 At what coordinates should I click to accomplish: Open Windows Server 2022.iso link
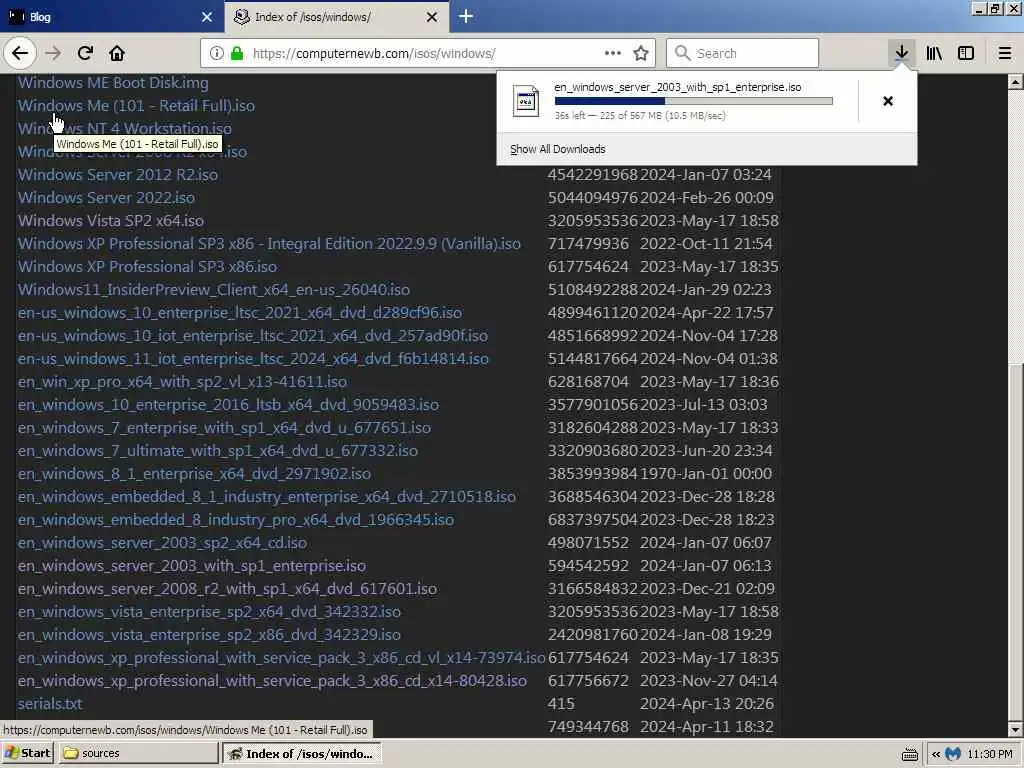tap(106, 197)
